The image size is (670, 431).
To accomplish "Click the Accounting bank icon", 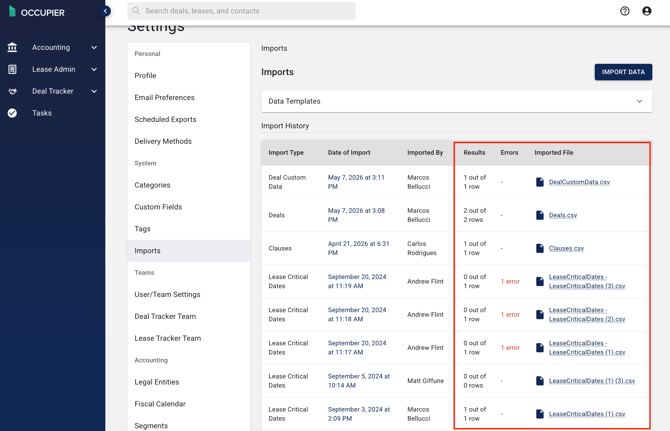I will click(12, 47).
